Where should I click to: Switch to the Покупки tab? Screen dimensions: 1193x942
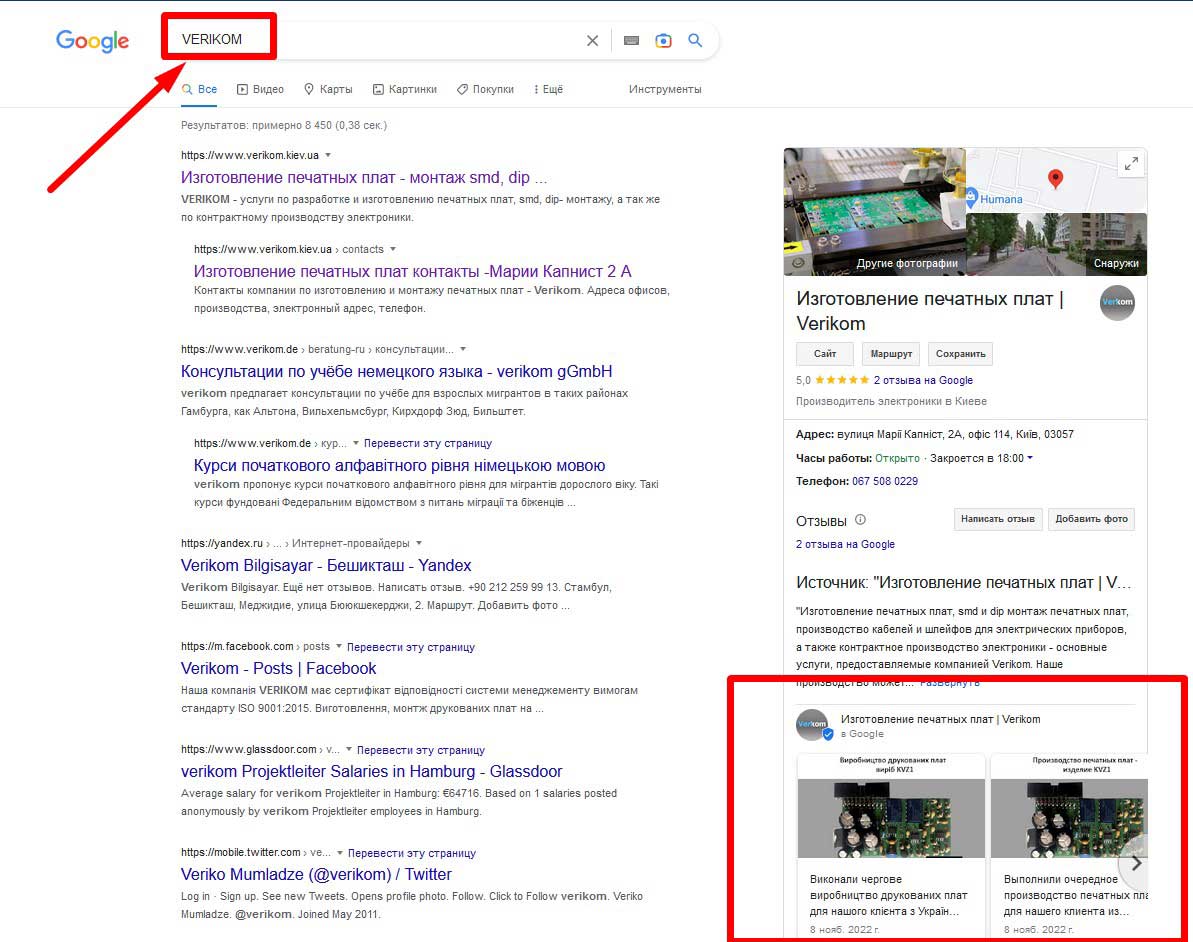[485, 89]
